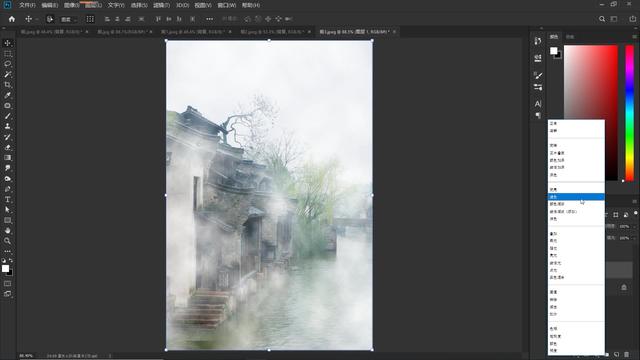Open Auto-Select layer/group dropdown
Image resolution: width=640 pixels, height=360 pixels.
(69, 19)
